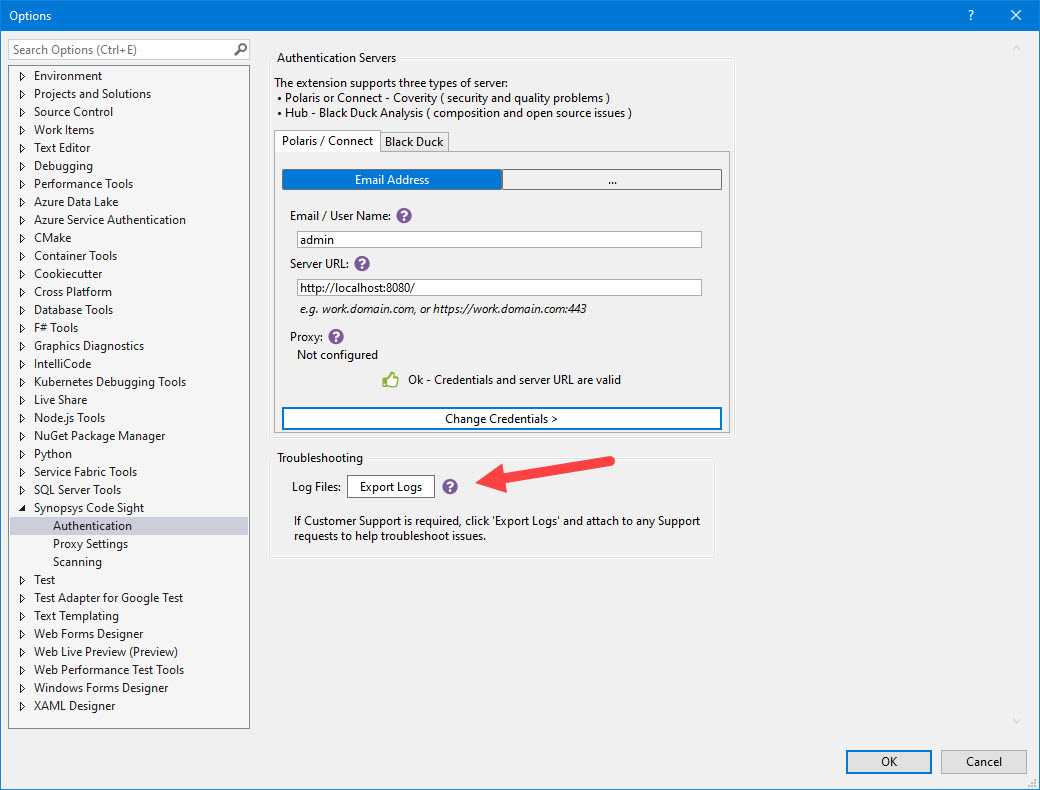Click the search magnifier icon in Search Options
The width and height of the screenshot is (1040, 790).
(x=239, y=48)
